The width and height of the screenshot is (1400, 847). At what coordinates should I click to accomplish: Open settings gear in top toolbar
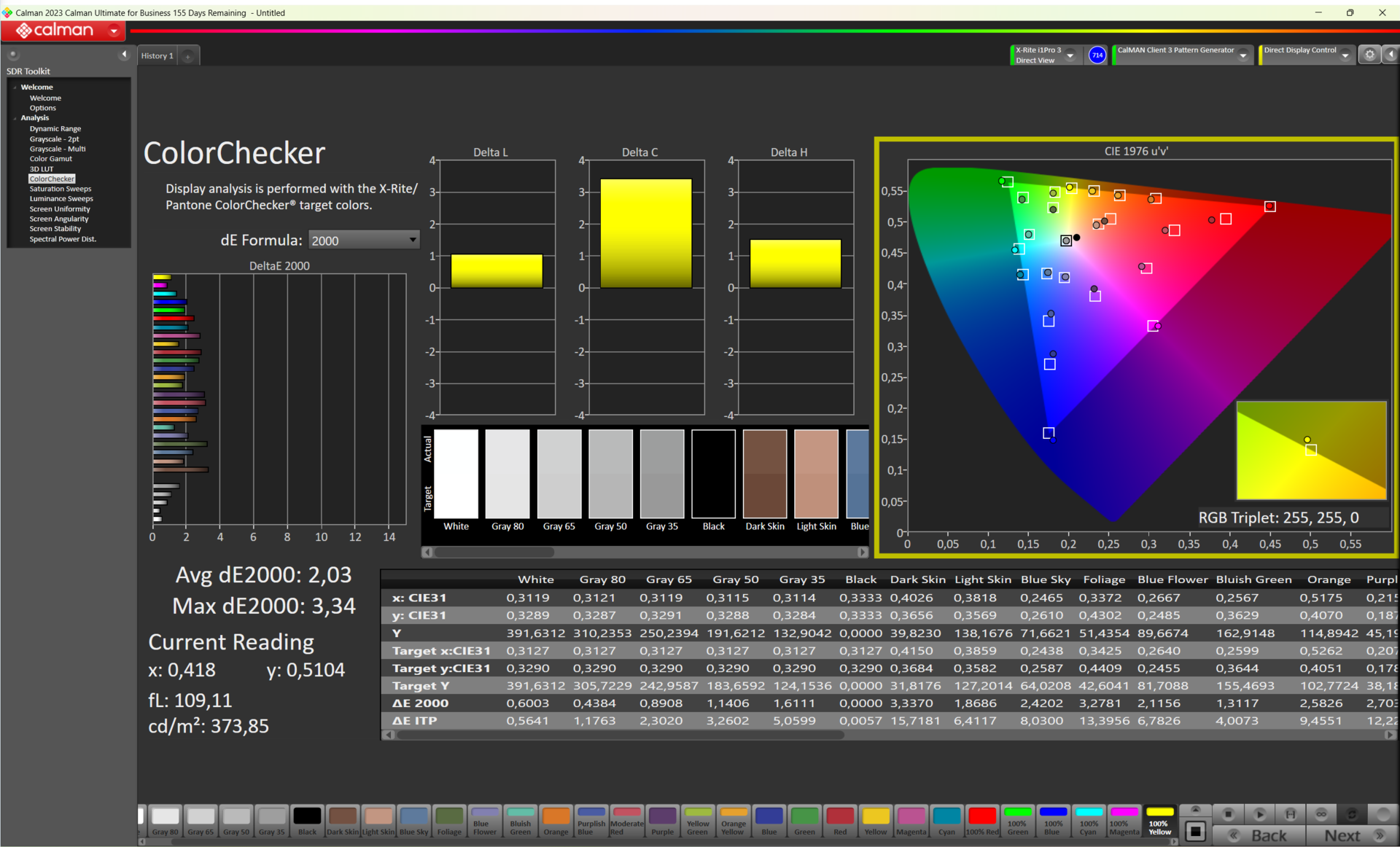click(1369, 55)
